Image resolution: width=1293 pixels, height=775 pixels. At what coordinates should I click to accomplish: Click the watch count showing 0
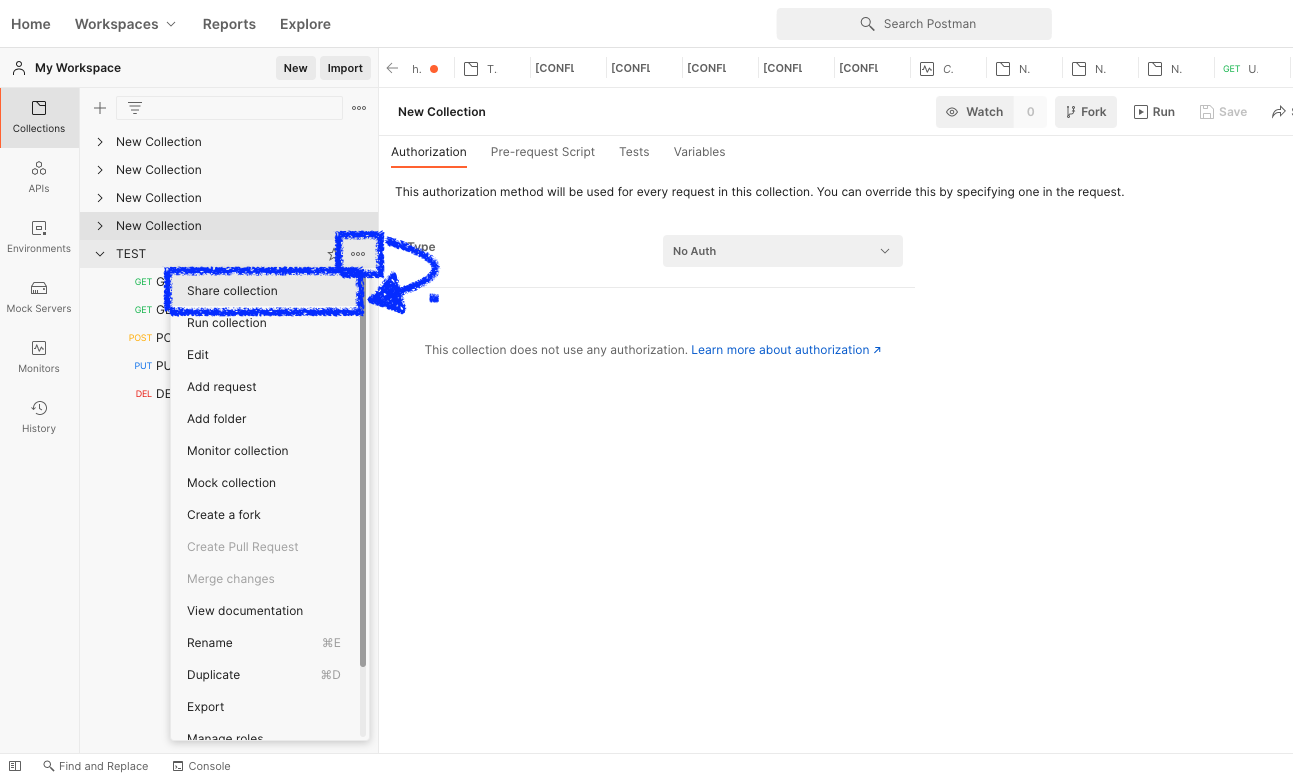coord(1031,112)
